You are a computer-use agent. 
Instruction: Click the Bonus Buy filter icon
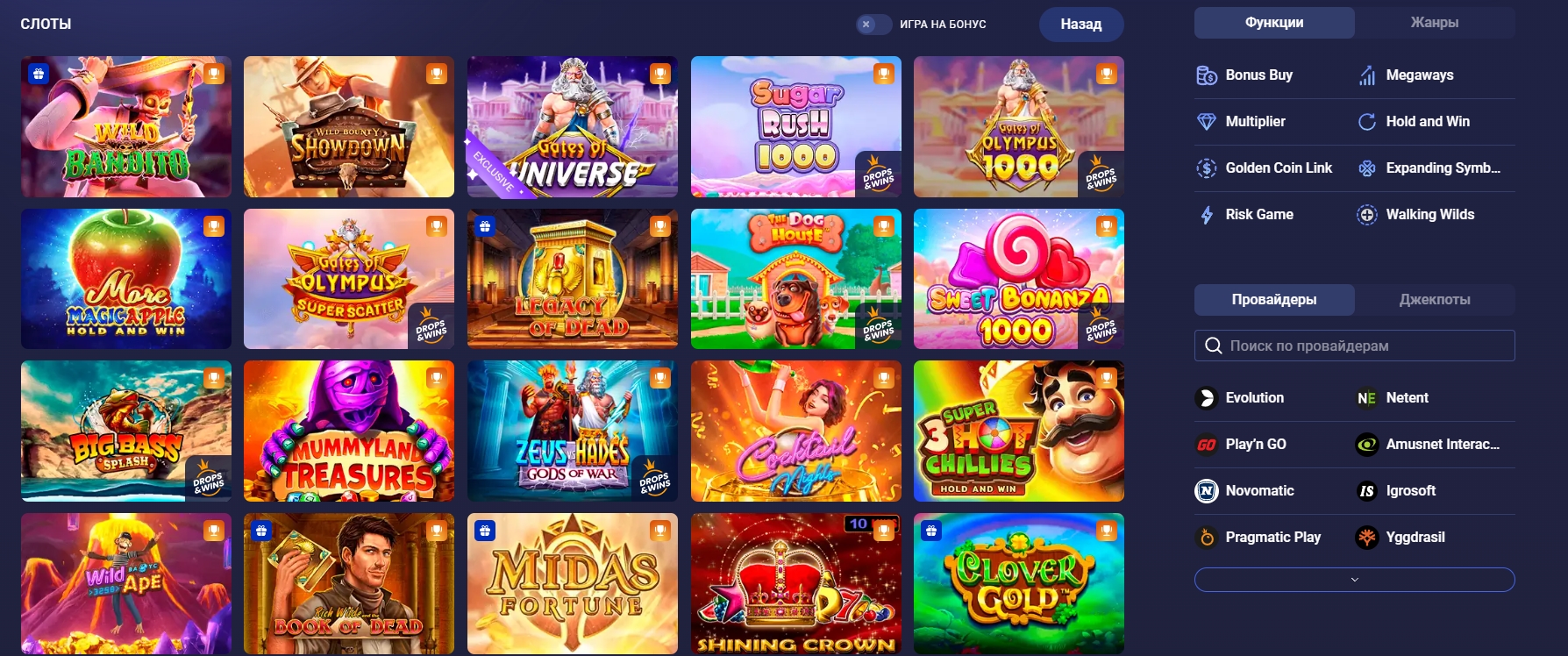pos(1207,75)
